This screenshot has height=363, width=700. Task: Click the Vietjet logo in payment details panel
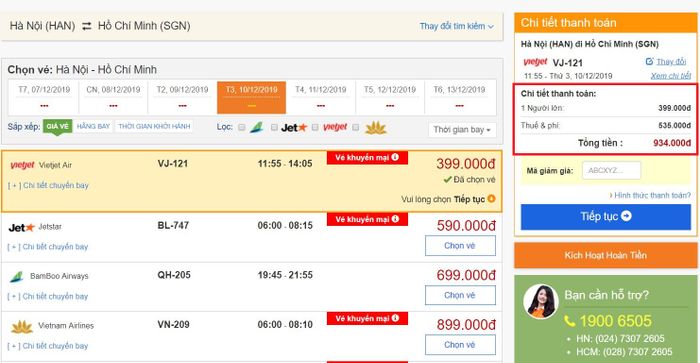click(x=535, y=62)
